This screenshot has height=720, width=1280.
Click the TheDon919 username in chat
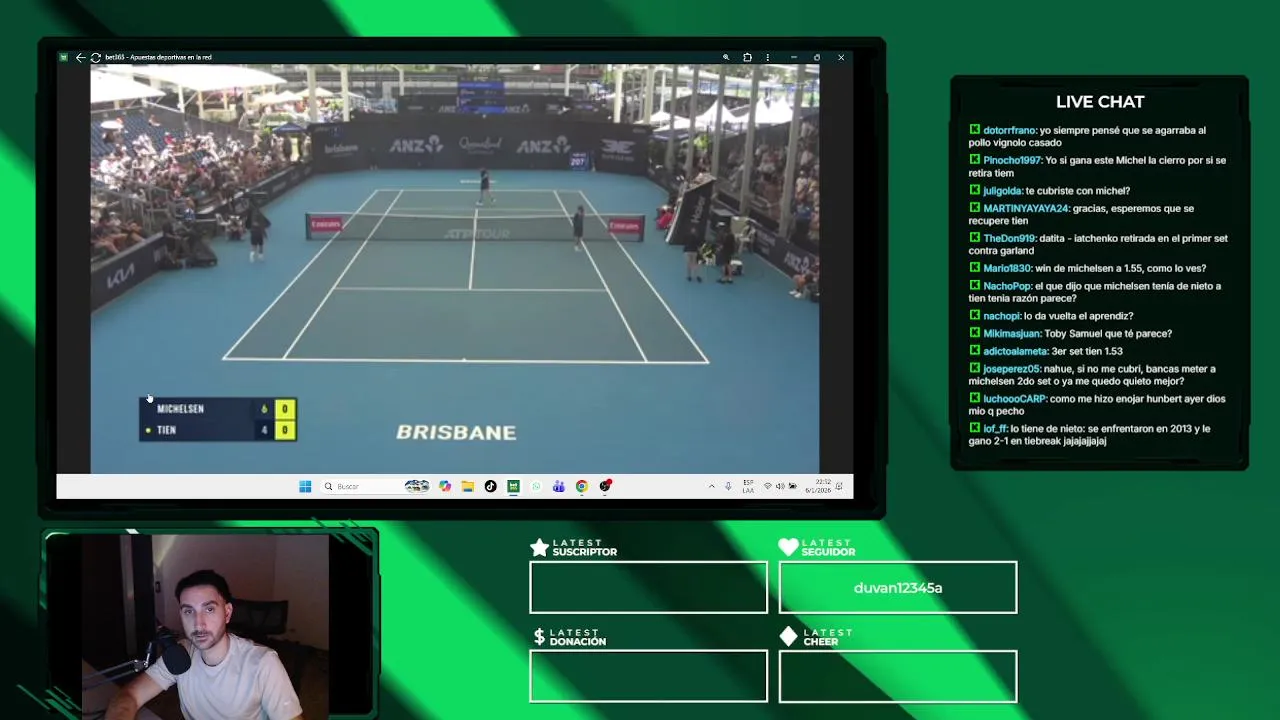(x=1009, y=239)
